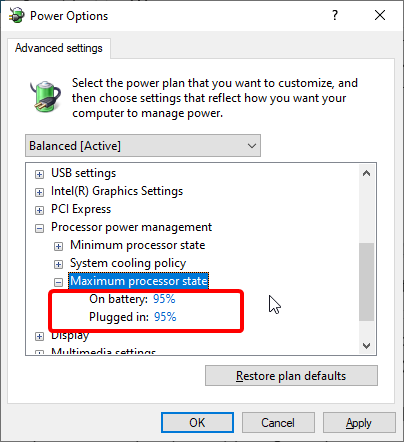Open the Balanced [Active] power plan dropdown
This screenshot has height=442, width=404.
coord(143,146)
